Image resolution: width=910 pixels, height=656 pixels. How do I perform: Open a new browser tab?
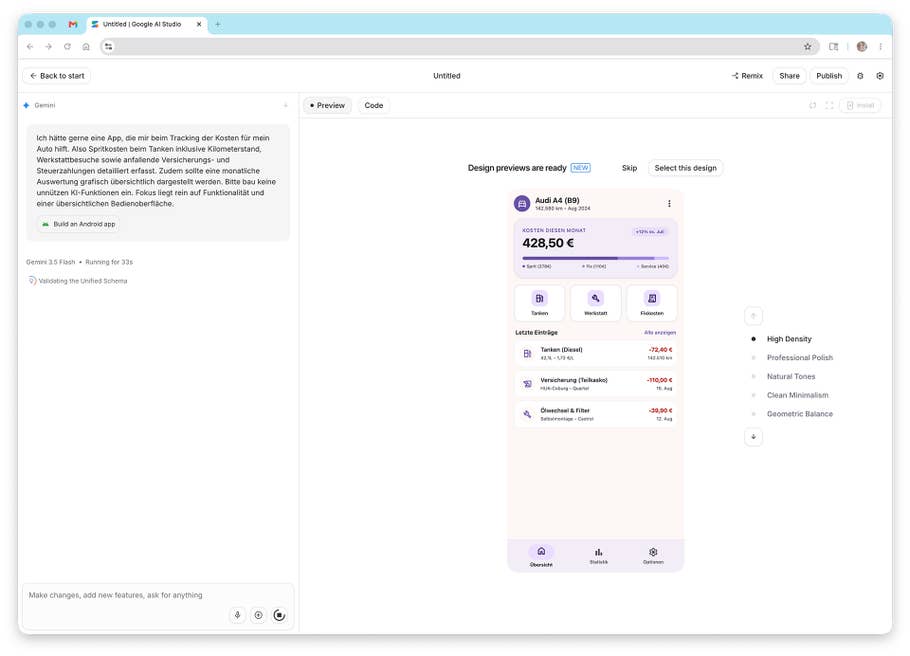(x=218, y=24)
